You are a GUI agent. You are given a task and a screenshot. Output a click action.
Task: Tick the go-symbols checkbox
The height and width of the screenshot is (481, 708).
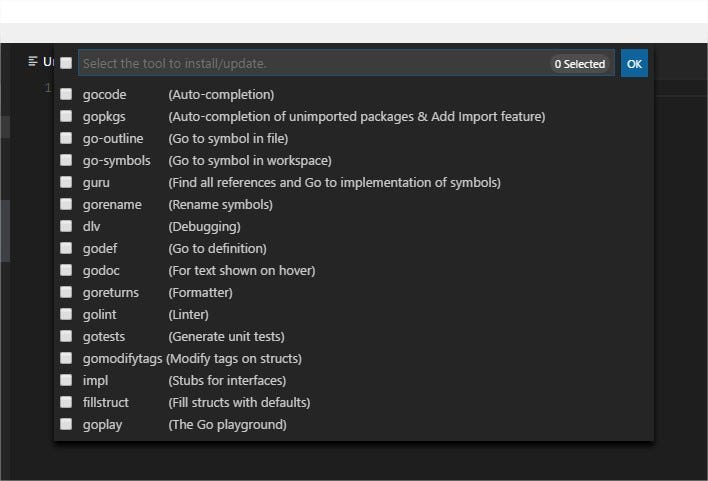point(66,160)
